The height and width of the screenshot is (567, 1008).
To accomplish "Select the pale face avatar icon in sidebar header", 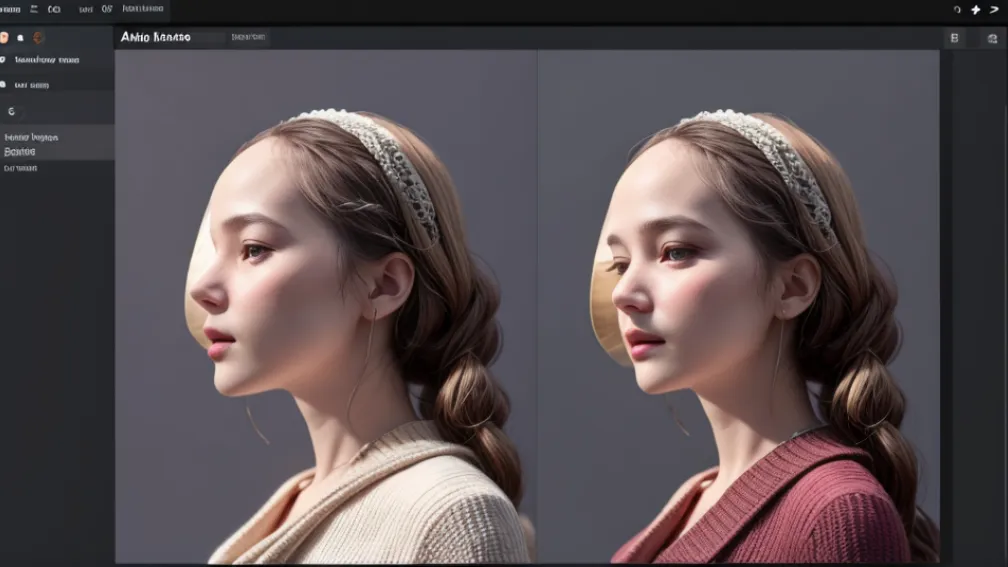I will pyautogui.click(x=5, y=38).
